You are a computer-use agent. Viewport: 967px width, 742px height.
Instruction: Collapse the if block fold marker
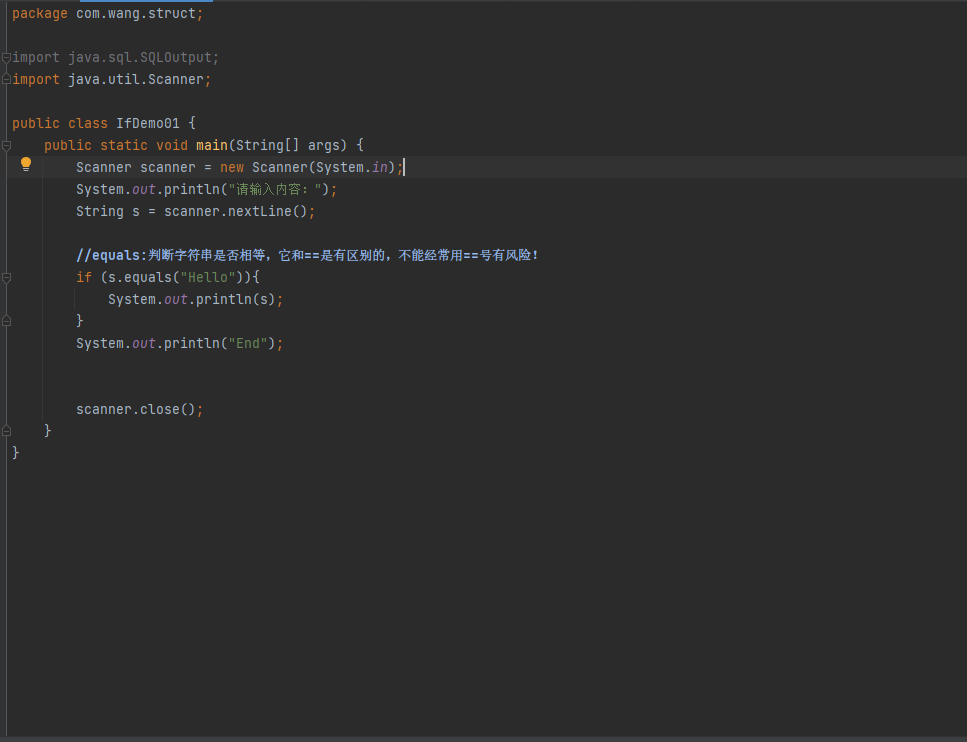click(6, 278)
